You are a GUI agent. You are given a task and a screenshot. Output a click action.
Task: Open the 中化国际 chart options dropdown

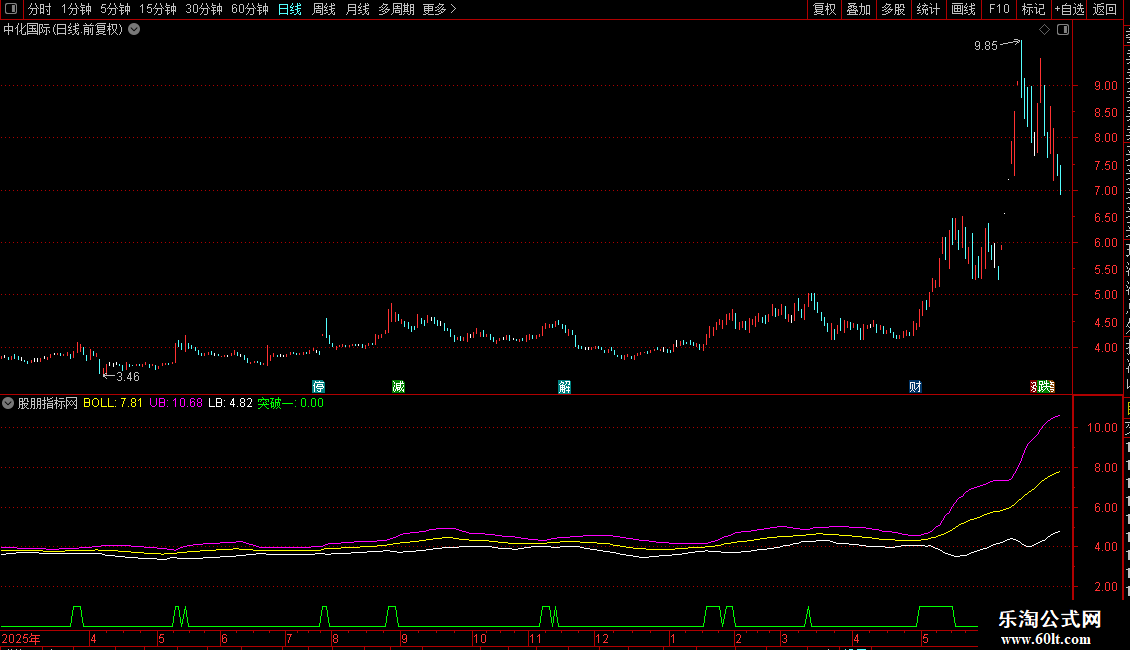[x=134, y=30]
